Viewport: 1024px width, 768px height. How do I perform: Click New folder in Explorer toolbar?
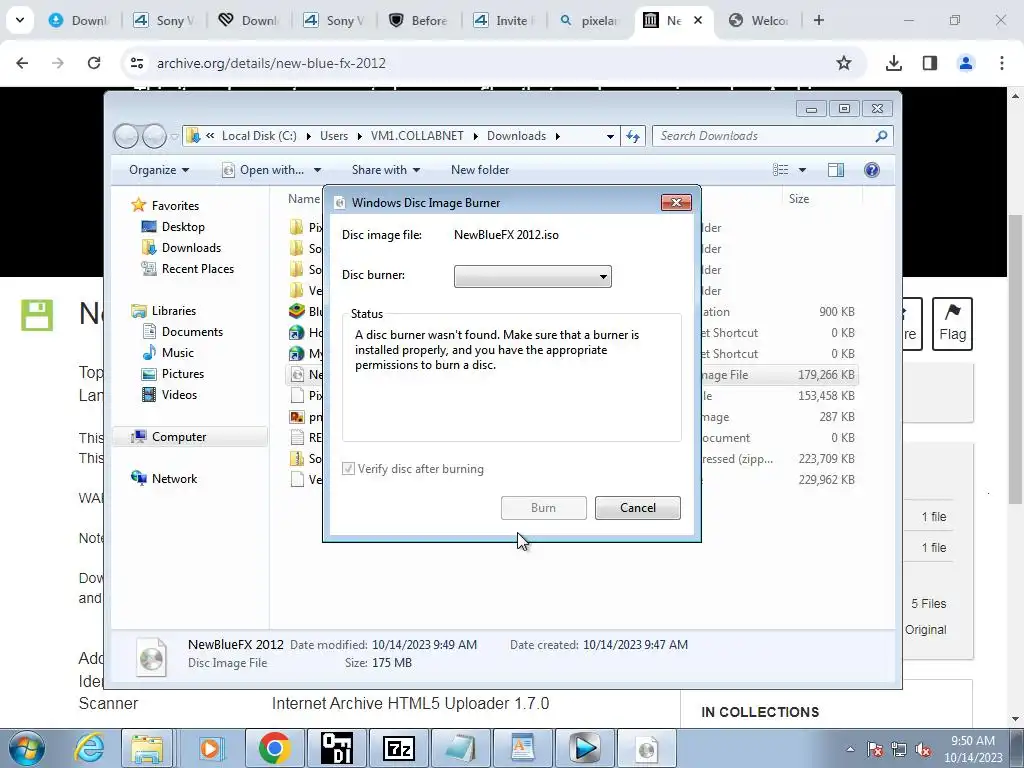[480, 170]
